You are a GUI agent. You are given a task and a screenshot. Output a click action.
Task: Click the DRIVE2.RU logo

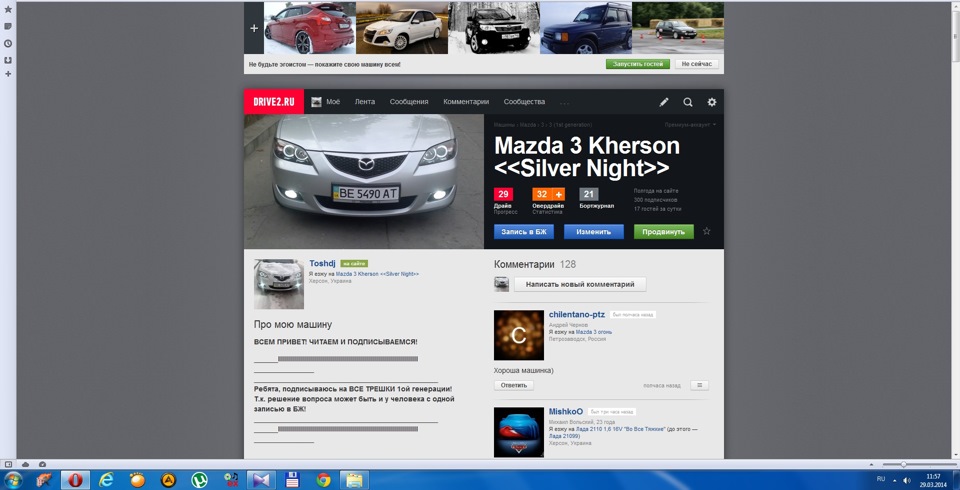coord(274,102)
